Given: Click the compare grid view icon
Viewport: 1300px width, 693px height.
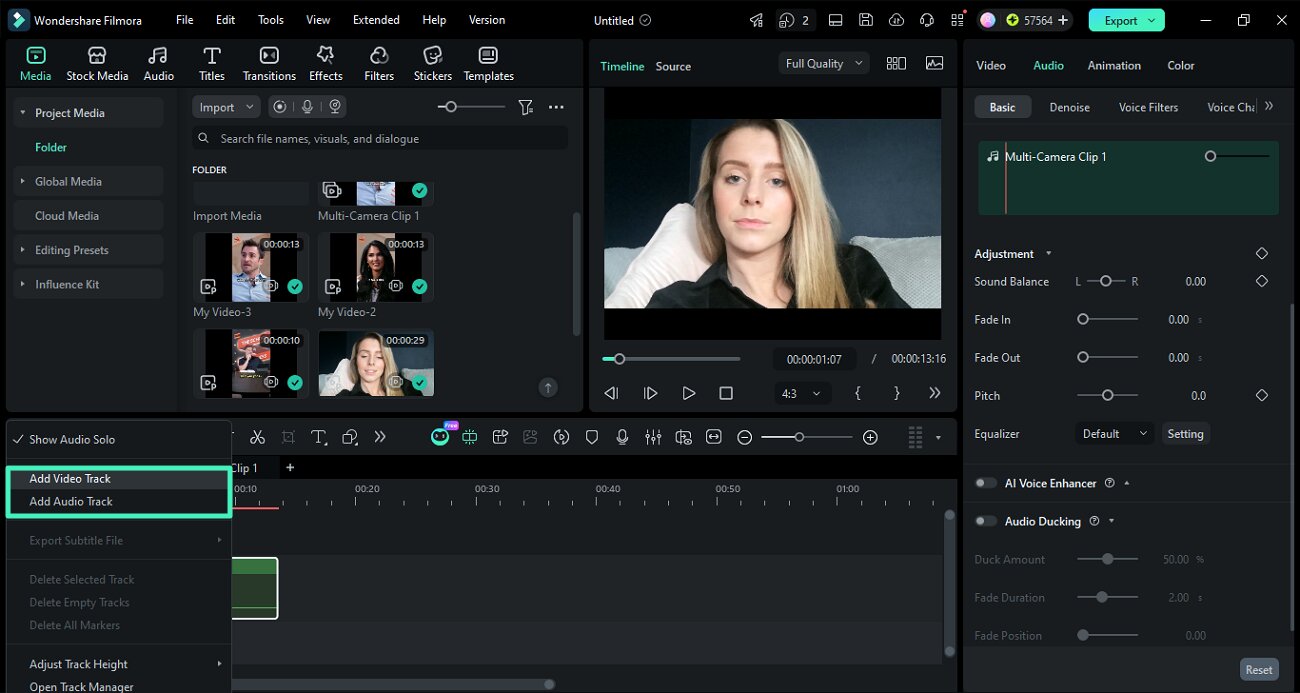Looking at the screenshot, I should coord(896,63).
